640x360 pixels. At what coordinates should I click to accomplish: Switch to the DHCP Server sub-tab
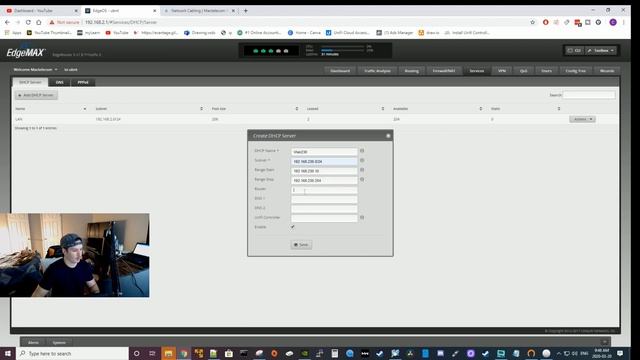click(x=30, y=82)
